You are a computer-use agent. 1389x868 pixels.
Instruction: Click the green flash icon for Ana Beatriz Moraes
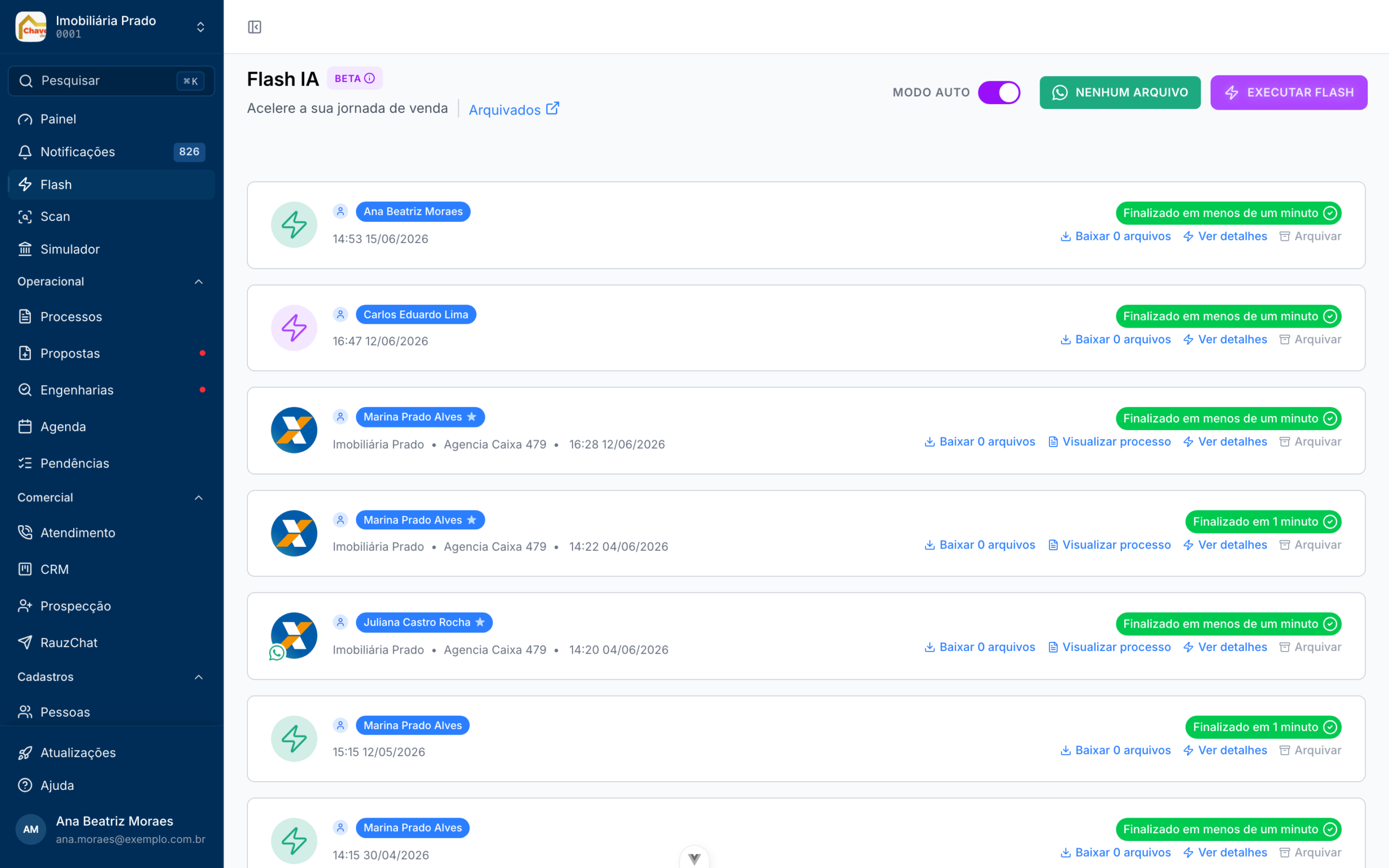point(294,225)
